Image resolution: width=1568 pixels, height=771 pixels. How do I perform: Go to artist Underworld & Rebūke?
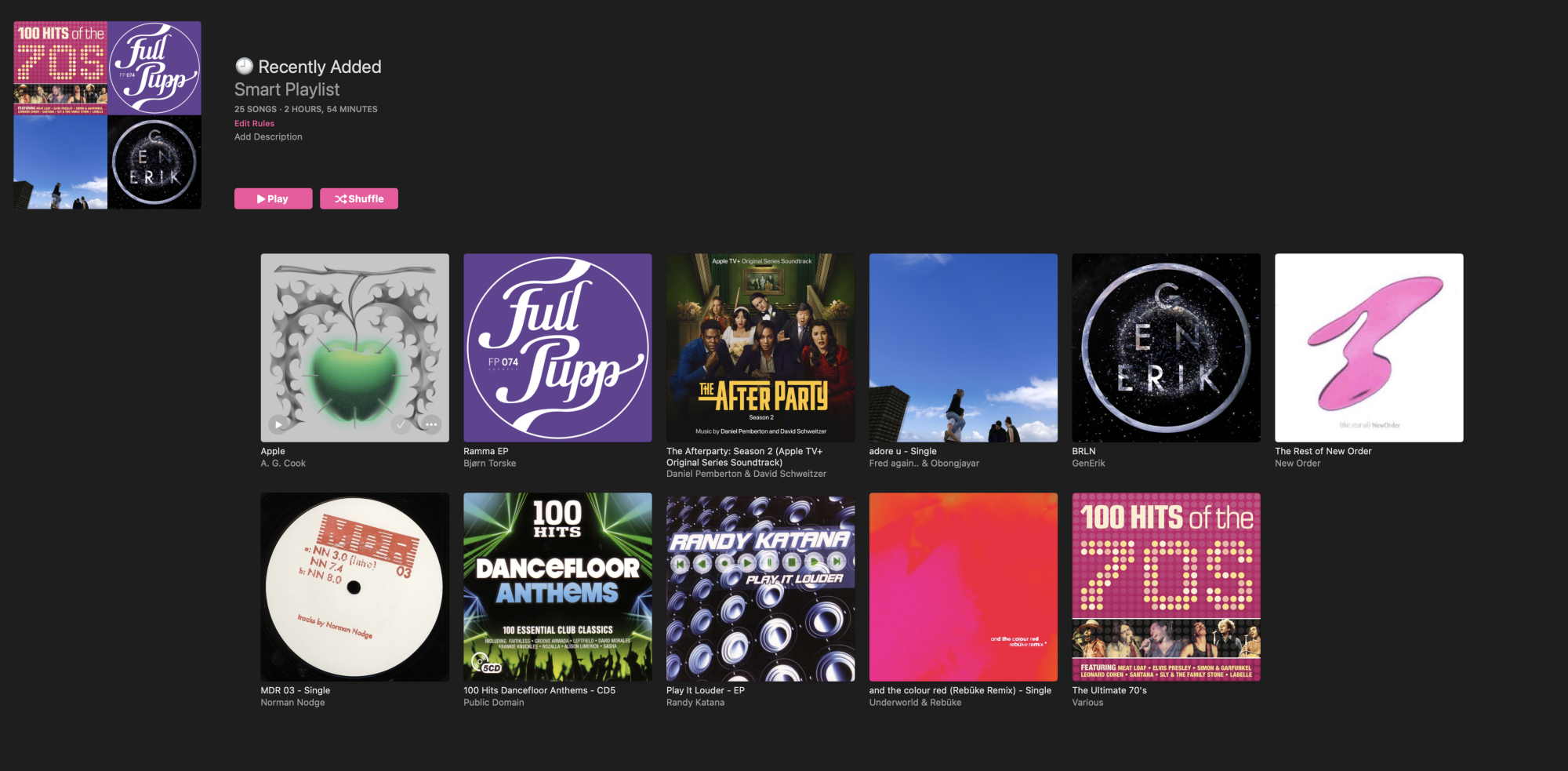coord(916,703)
